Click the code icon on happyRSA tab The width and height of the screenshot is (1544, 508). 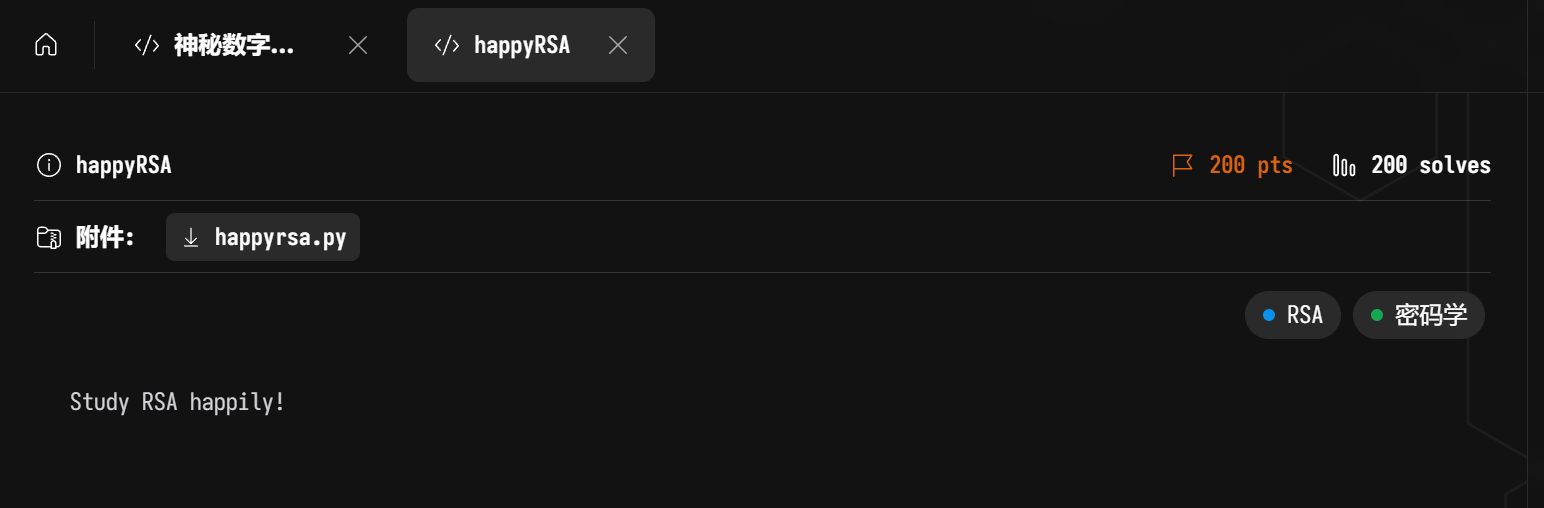click(x=447, y=45)
